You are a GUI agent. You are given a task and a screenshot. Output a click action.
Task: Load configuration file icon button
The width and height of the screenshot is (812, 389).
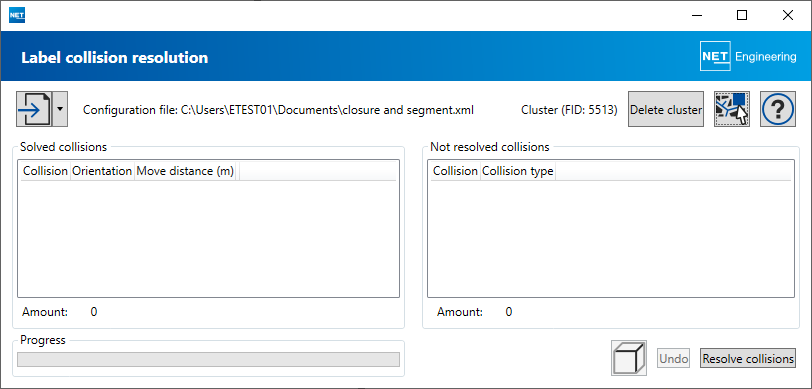point(35,109)
